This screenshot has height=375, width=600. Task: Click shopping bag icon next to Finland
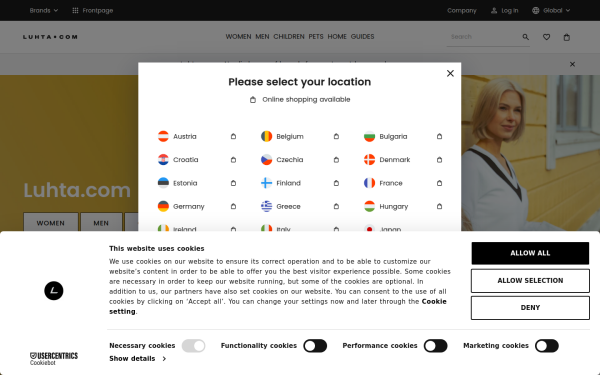(336, 183)
